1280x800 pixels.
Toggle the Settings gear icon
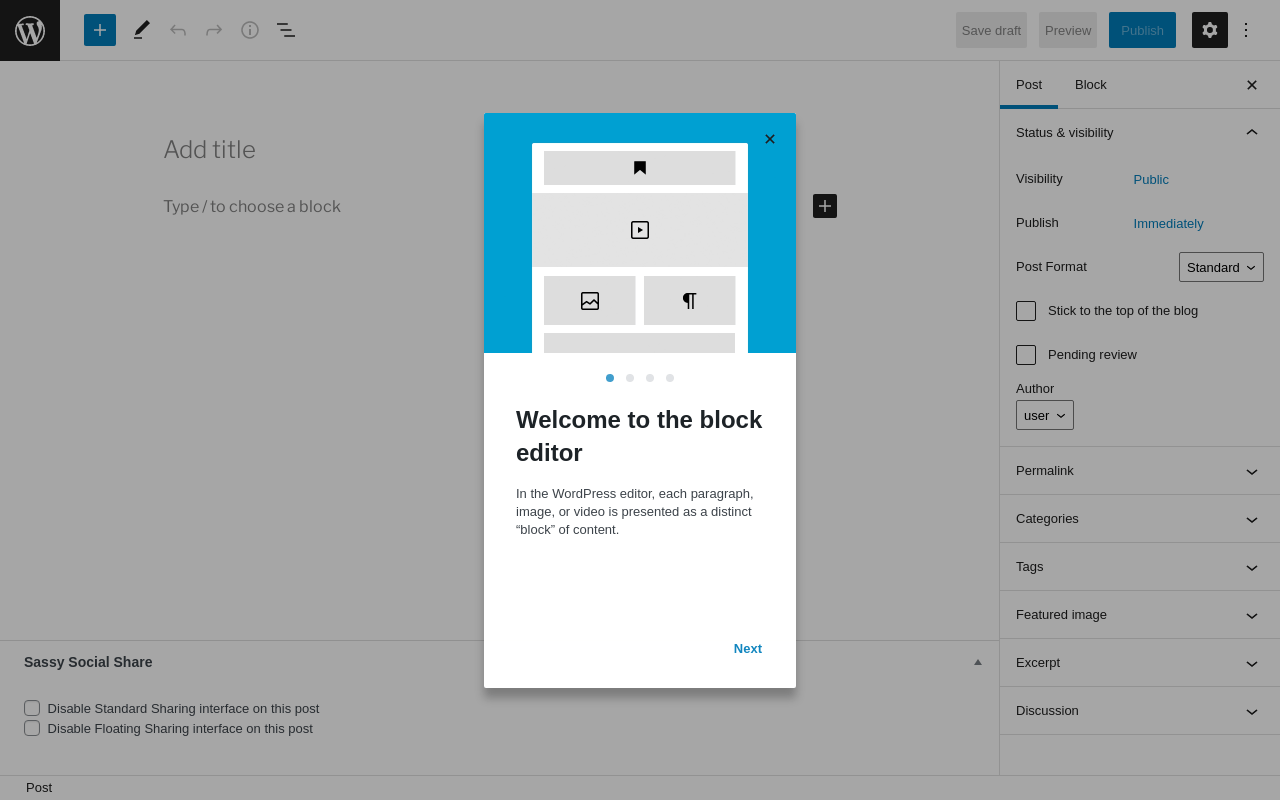1210,30
